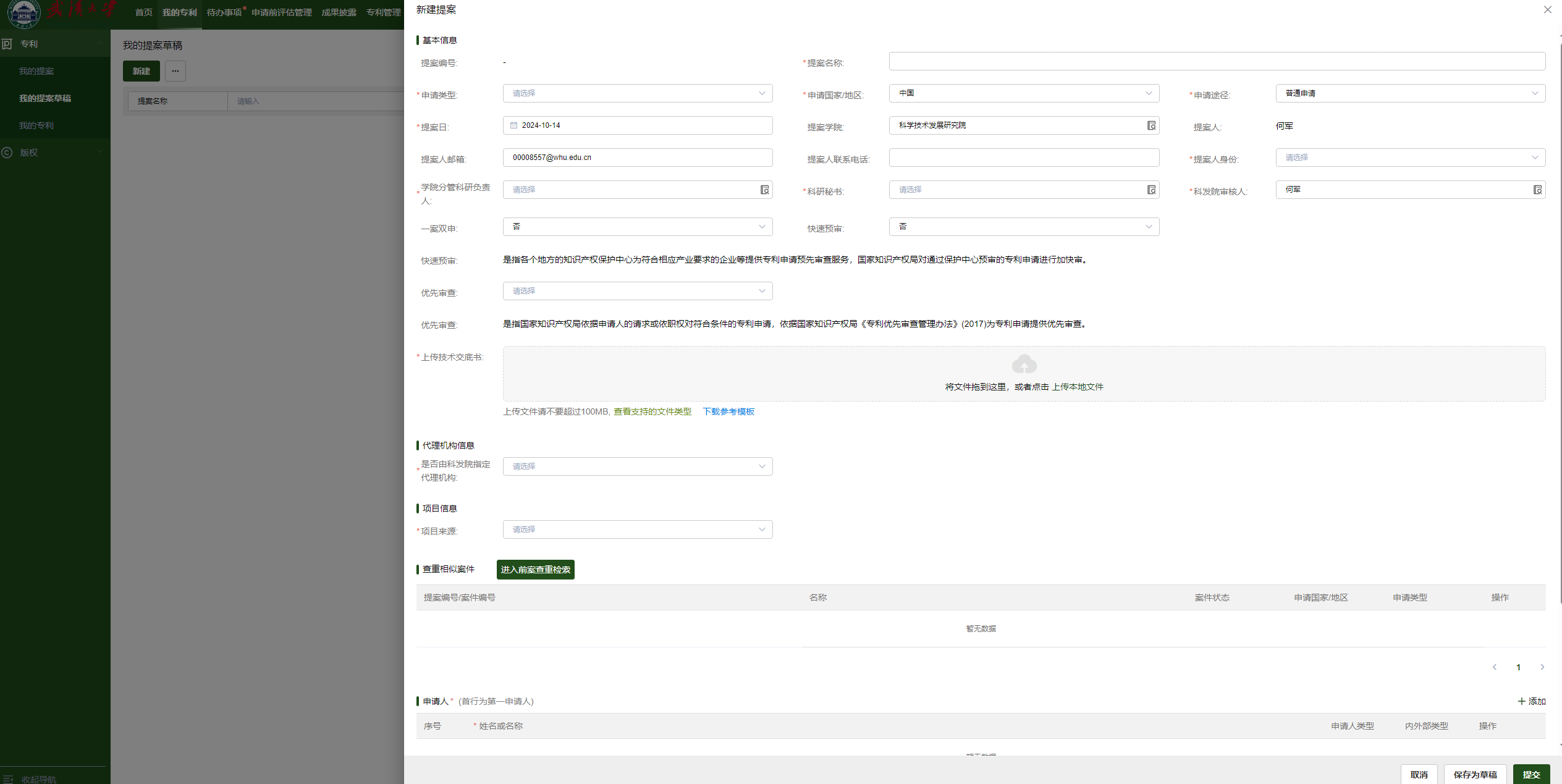This screenshot has width=1562, height=784.
Task: Click the cloud upload icon
Action: tap(1024, 364)
